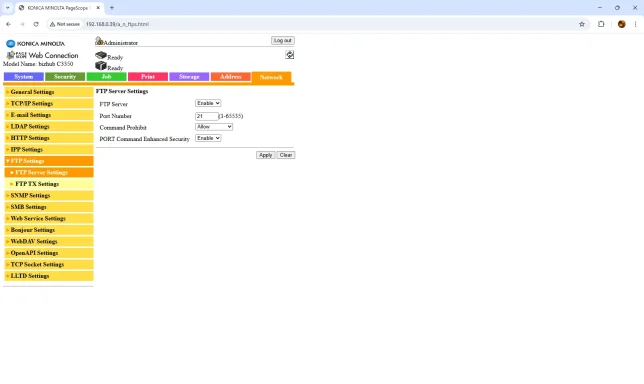This screenshot has height=384, width=644.
Task: Click the Apply button
Action: (265, 155)
